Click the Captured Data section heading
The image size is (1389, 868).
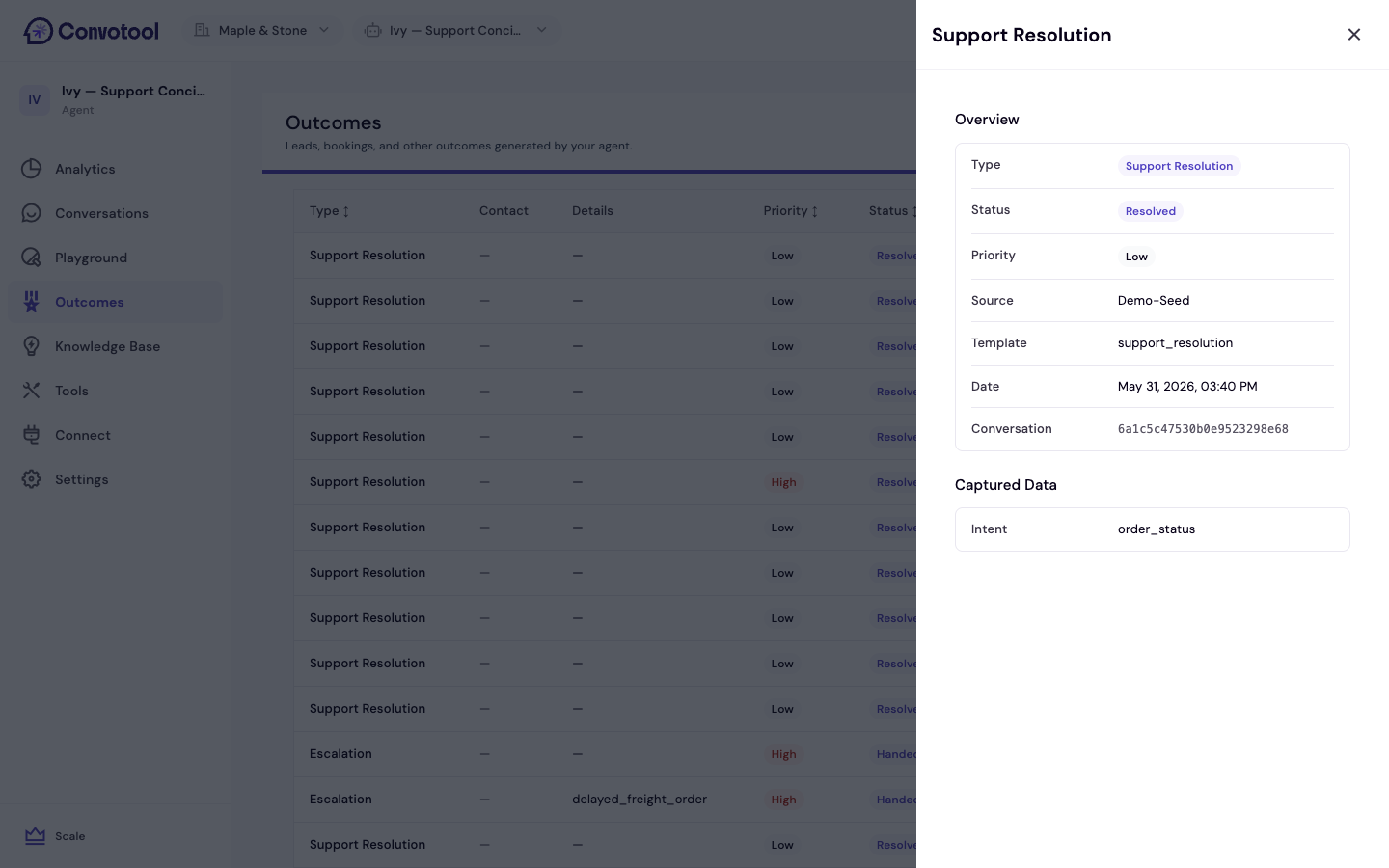point(1006,485)
